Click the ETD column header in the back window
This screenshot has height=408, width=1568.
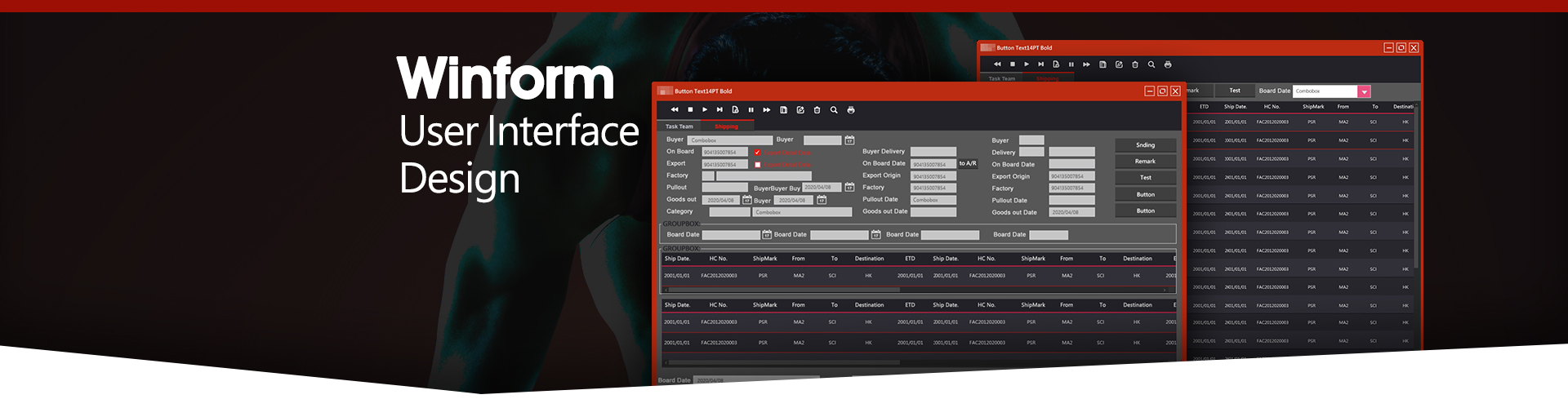(1204, 107)
